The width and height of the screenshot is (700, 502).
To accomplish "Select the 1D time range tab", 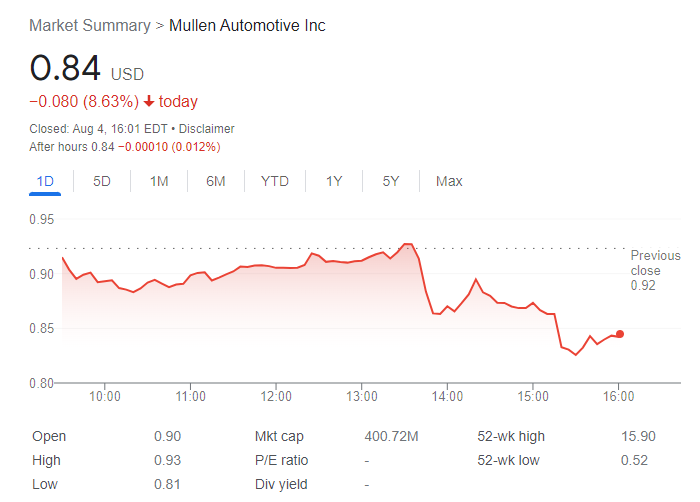I will (x=45, y=181).
